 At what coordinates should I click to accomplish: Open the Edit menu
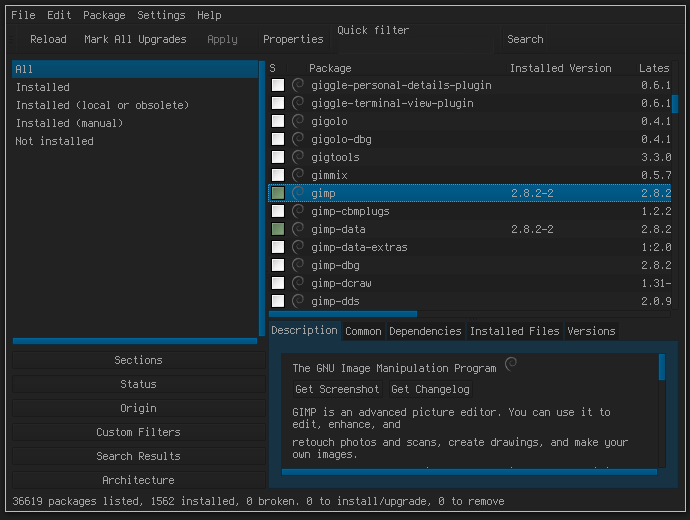pyautogui.click(x=59, y=15)
